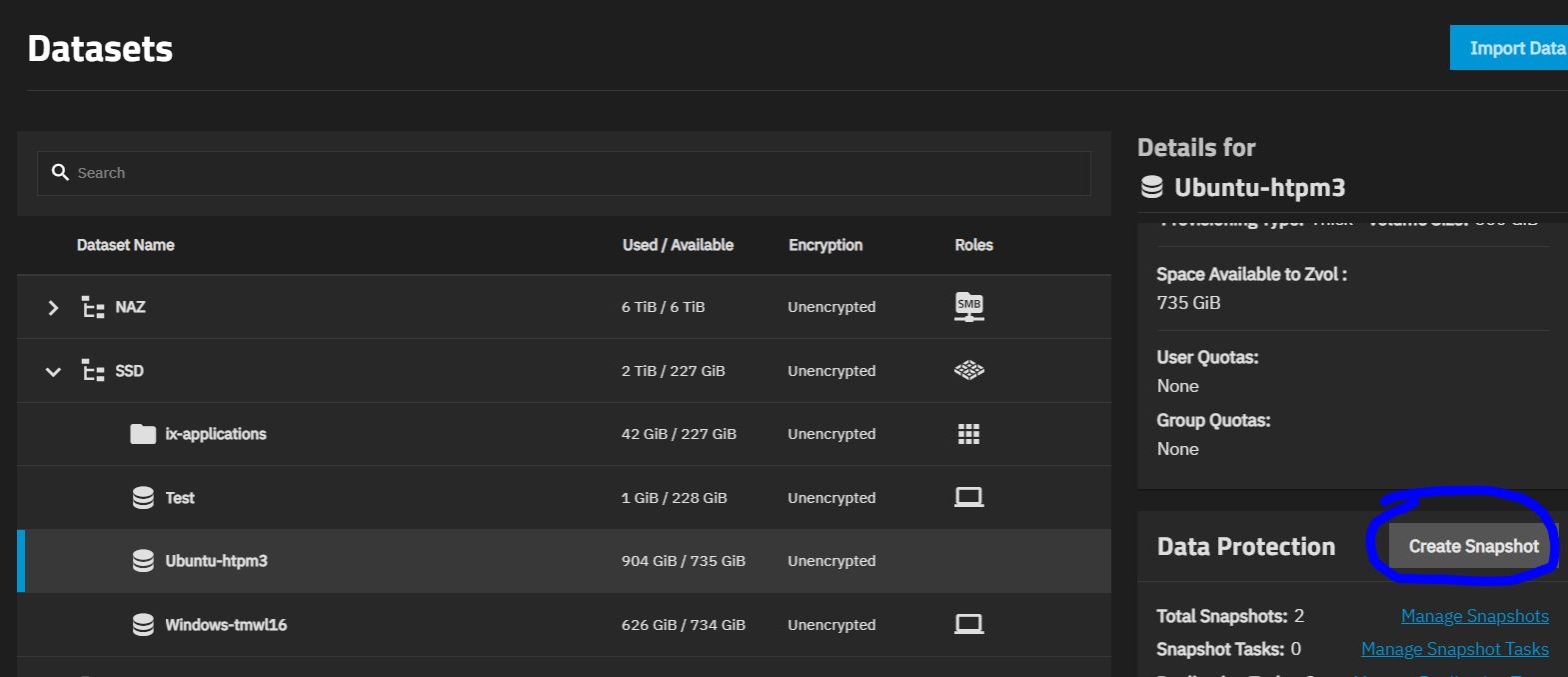Click the Used / Available column header
The image size is (1568, 677).
[x=678, y=245]
